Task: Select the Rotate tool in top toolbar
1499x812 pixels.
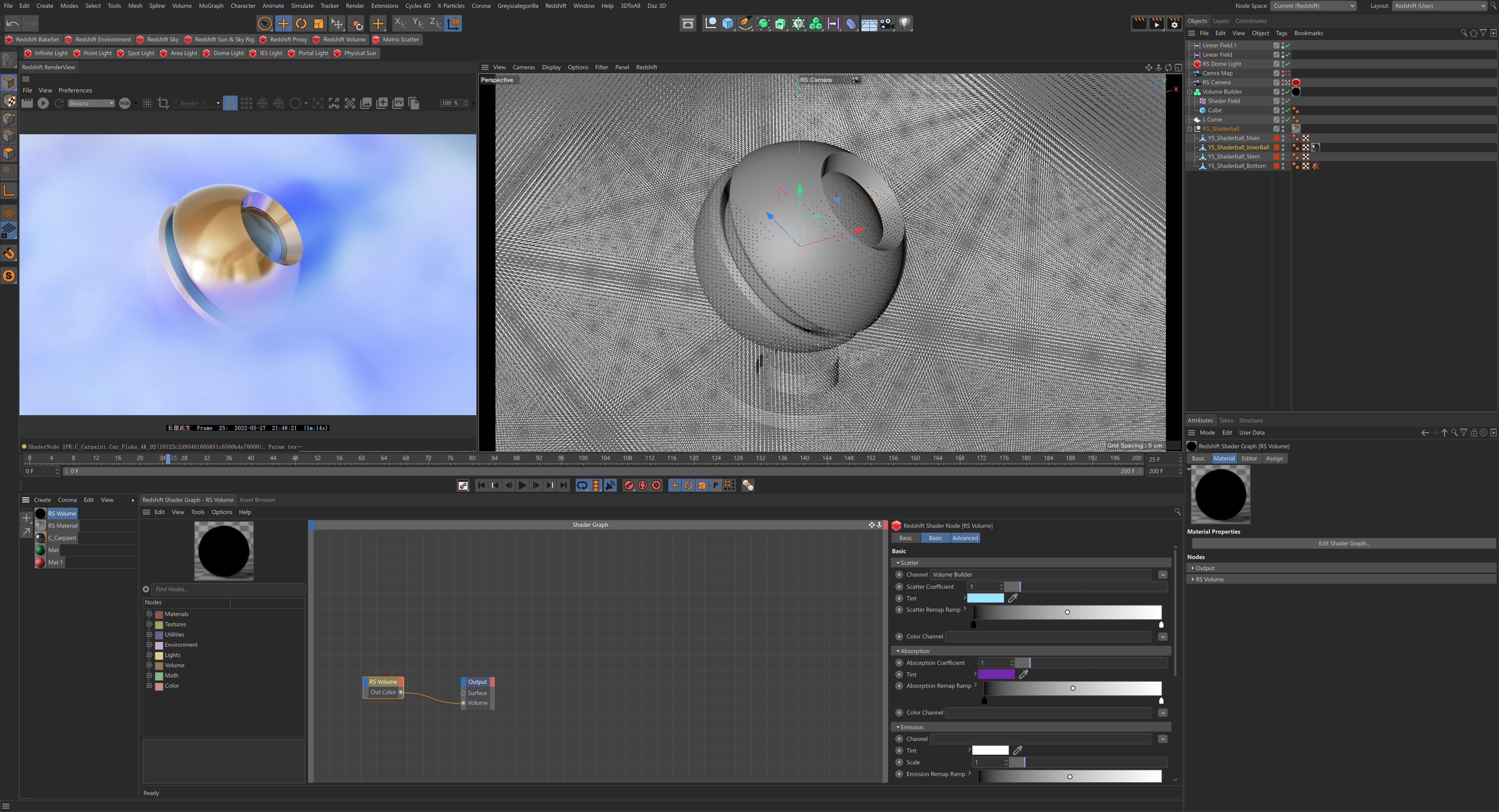Action: [301, 23]
